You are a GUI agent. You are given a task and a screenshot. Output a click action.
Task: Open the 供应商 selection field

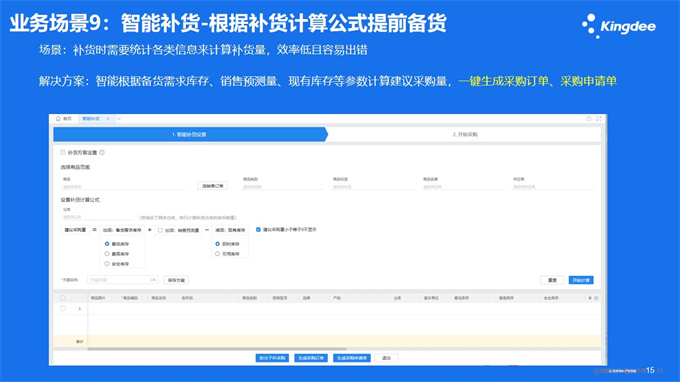pos(553,187)
